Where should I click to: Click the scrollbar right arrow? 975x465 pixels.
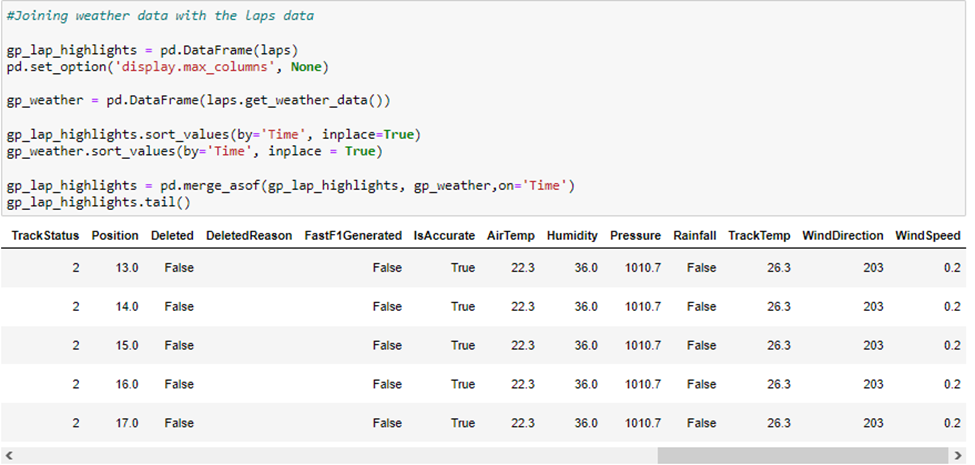[x=958, y=455]
